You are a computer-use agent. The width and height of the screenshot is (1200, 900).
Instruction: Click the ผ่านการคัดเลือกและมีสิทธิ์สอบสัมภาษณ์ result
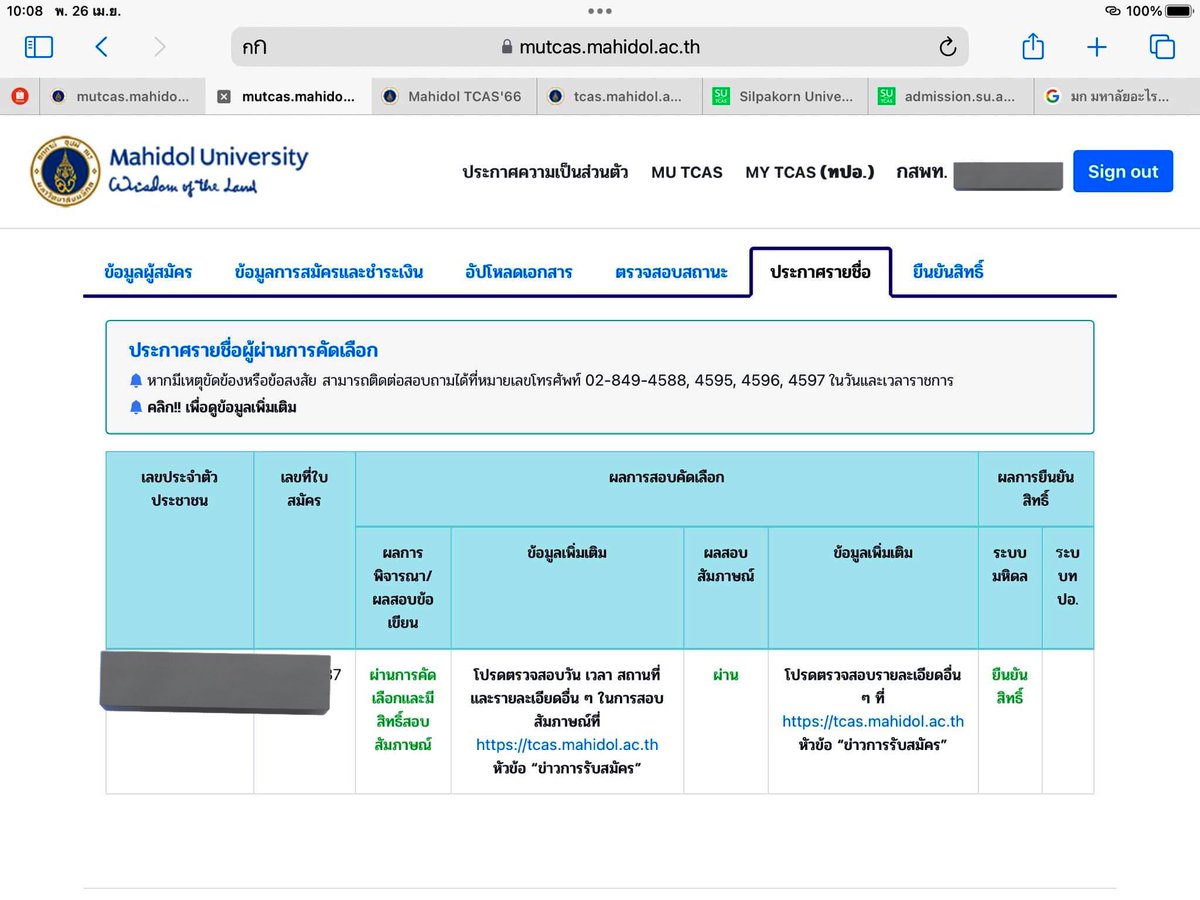coord(403,710)
